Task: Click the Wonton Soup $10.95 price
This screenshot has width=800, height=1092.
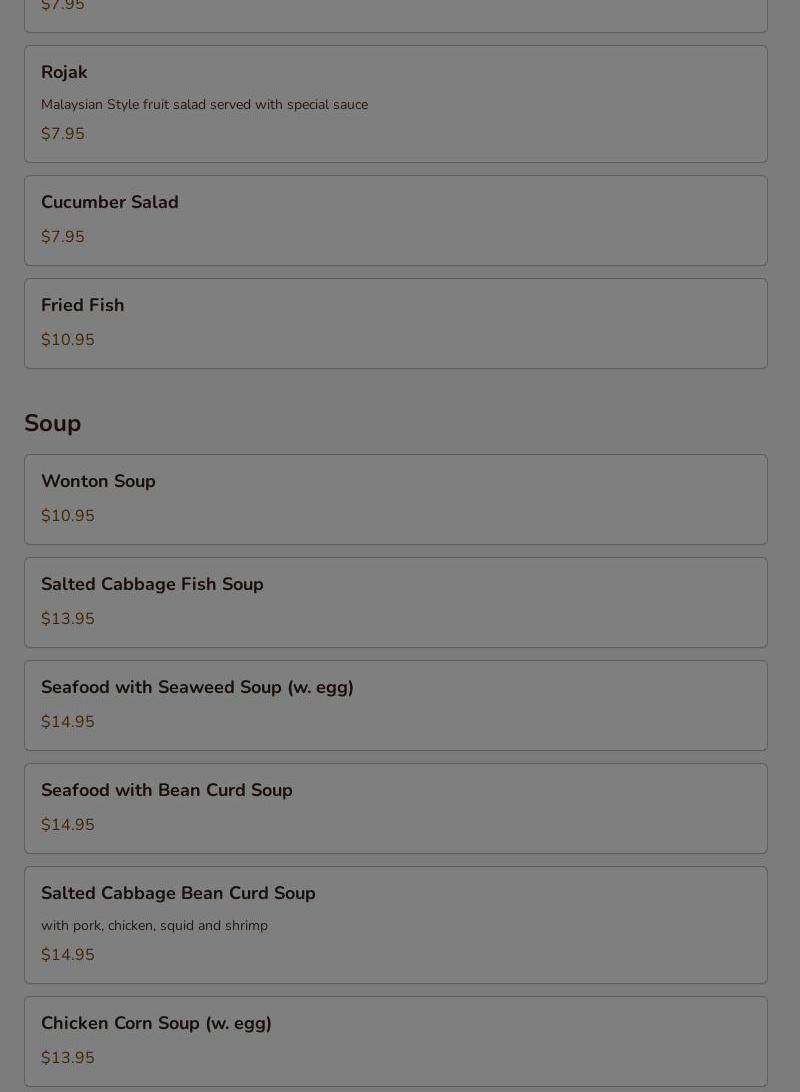Action: 68,516
